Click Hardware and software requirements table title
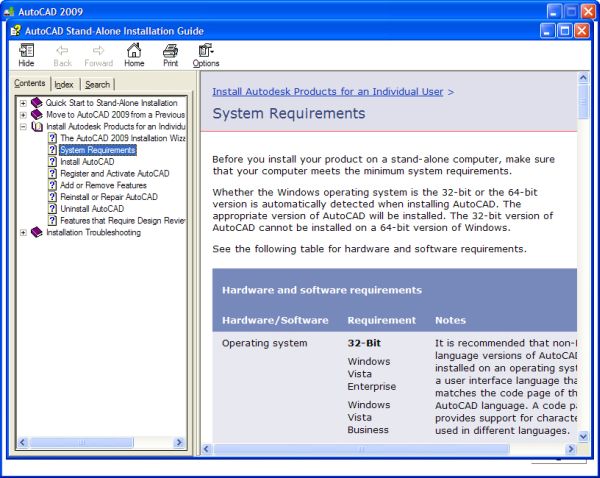Image resolution: width=600 pixels, height=478 pixels. (x=322, y=290)
